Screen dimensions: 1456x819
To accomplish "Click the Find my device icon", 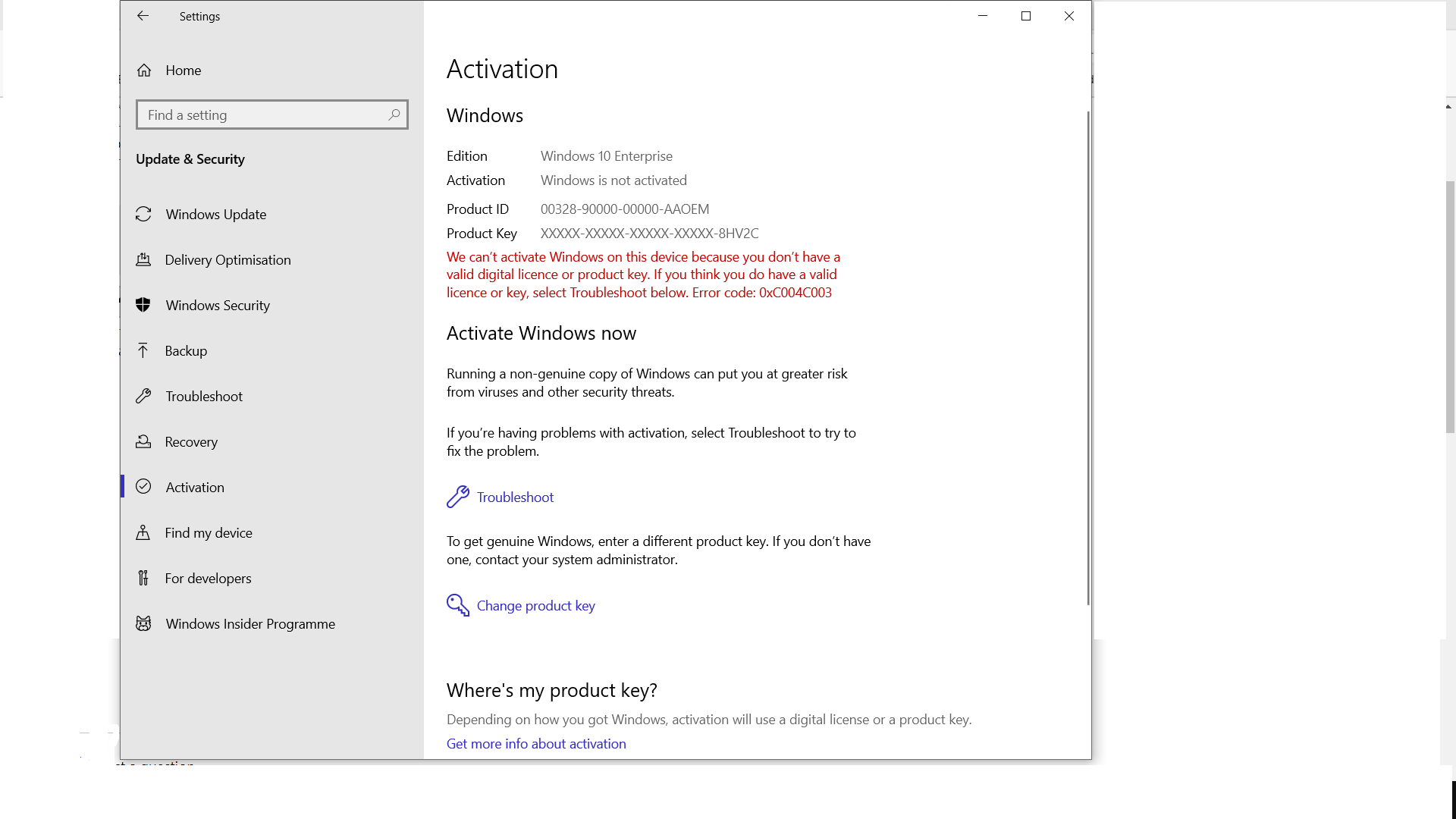I will click(x=143, y=532).
